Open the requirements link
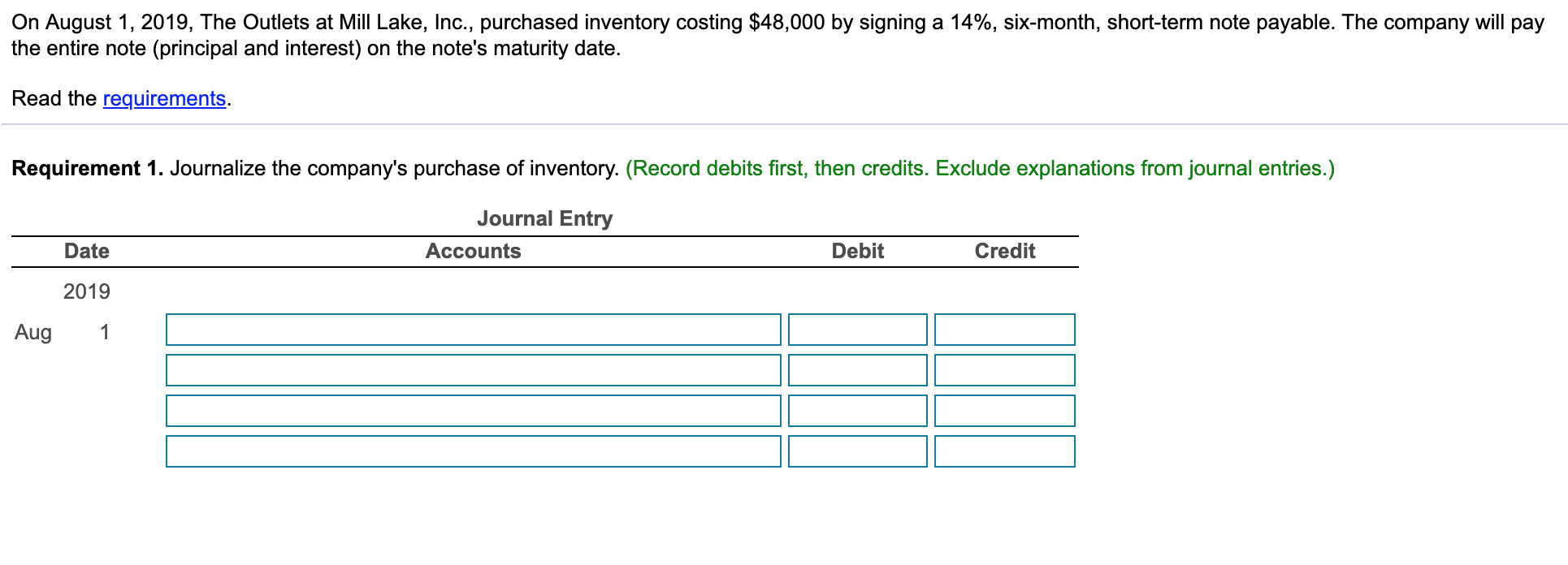Screen dimensions: 1568x565 point(163,98)
